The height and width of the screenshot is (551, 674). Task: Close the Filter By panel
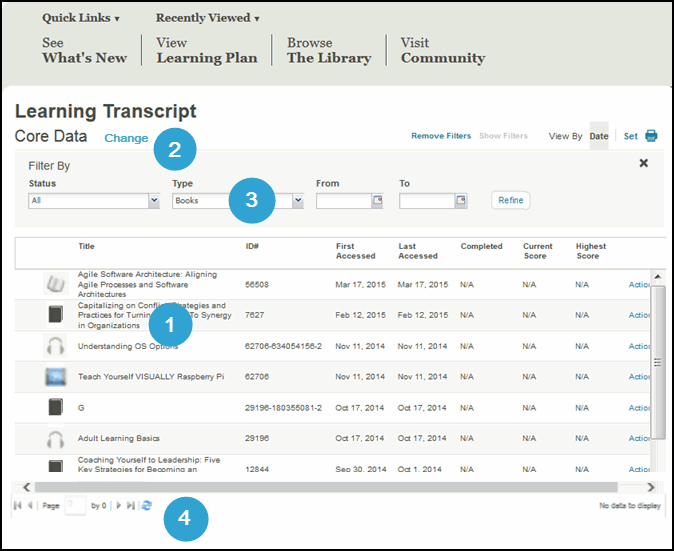click(x=643, y=163)
